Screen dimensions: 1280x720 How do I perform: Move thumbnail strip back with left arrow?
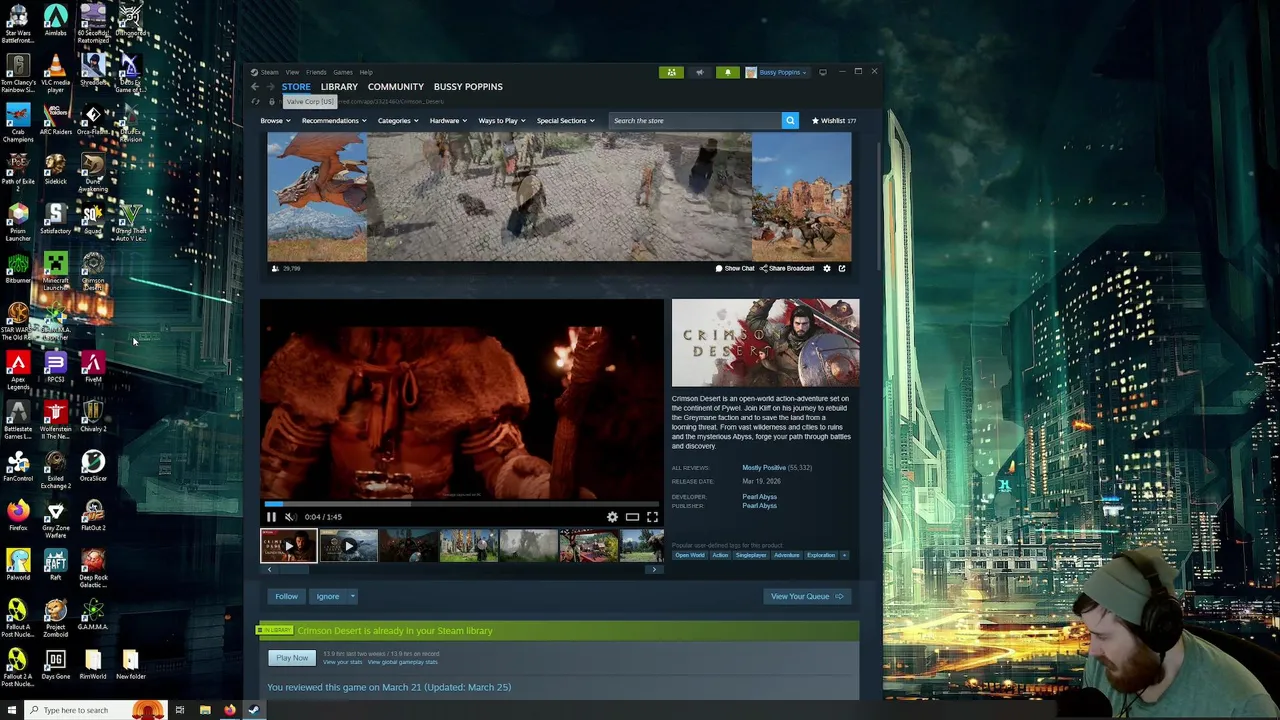(267, 569)
